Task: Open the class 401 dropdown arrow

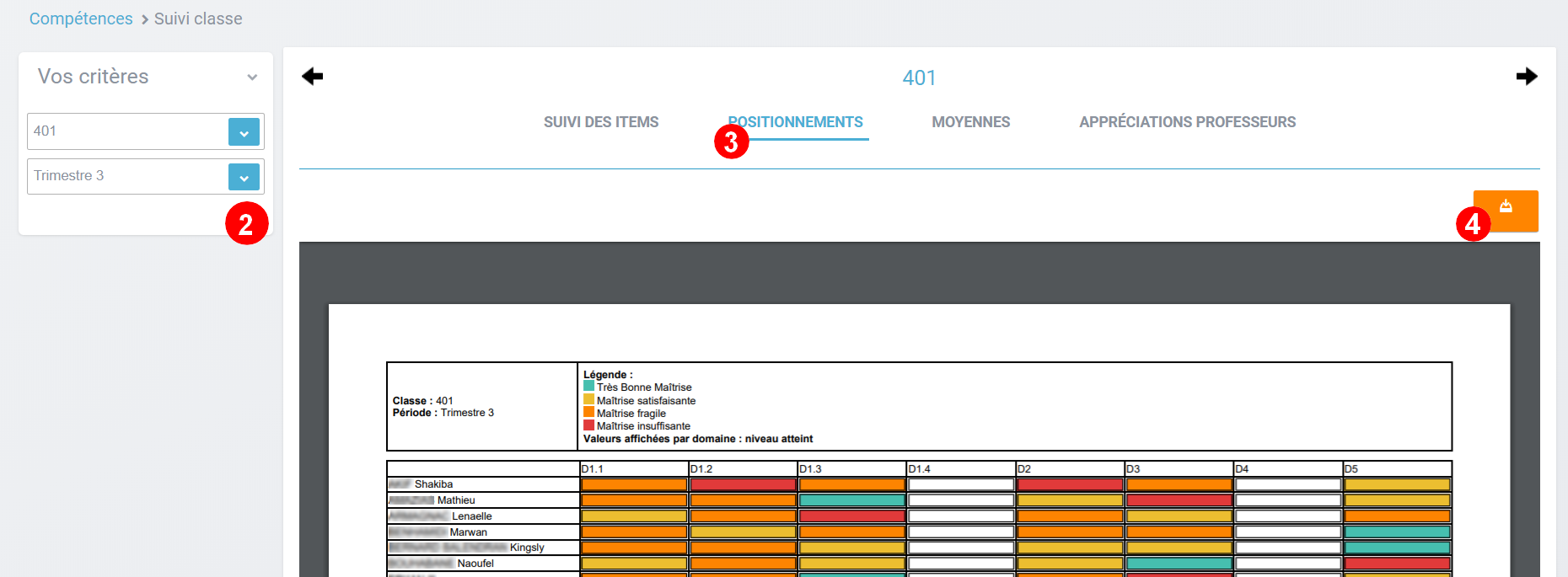Action: pyautogui.click(x=244, y=132)
